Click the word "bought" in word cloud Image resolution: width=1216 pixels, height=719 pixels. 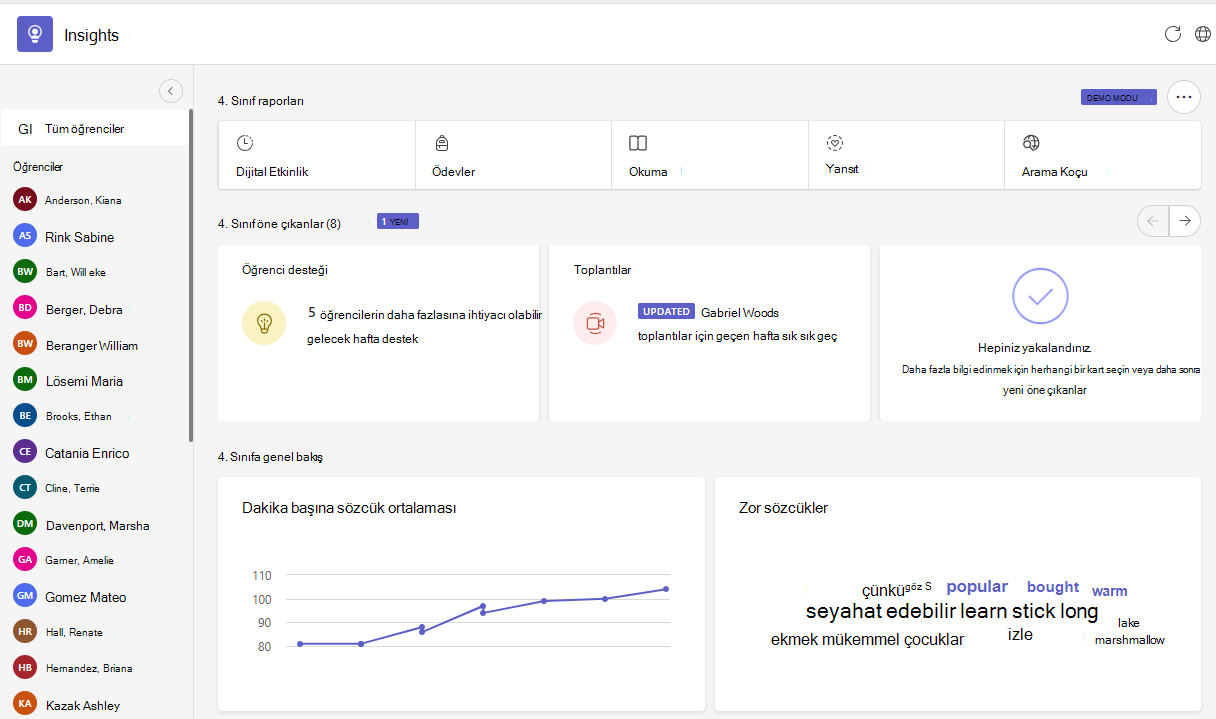[x=1053, y=588]
